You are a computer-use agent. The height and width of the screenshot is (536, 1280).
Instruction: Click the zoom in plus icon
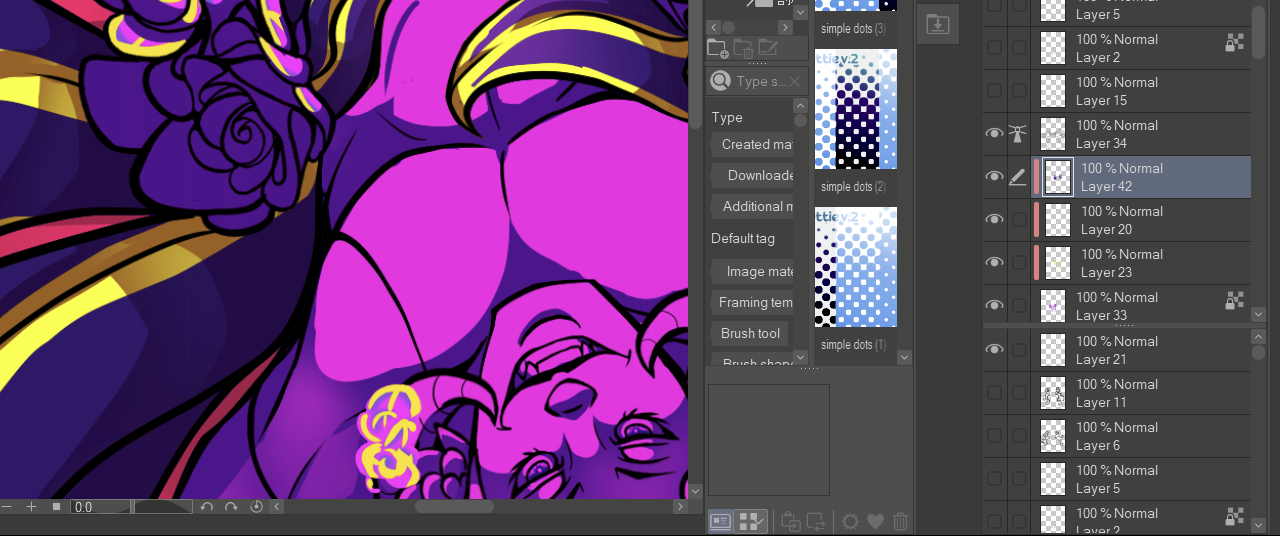(x=31, y=507)
